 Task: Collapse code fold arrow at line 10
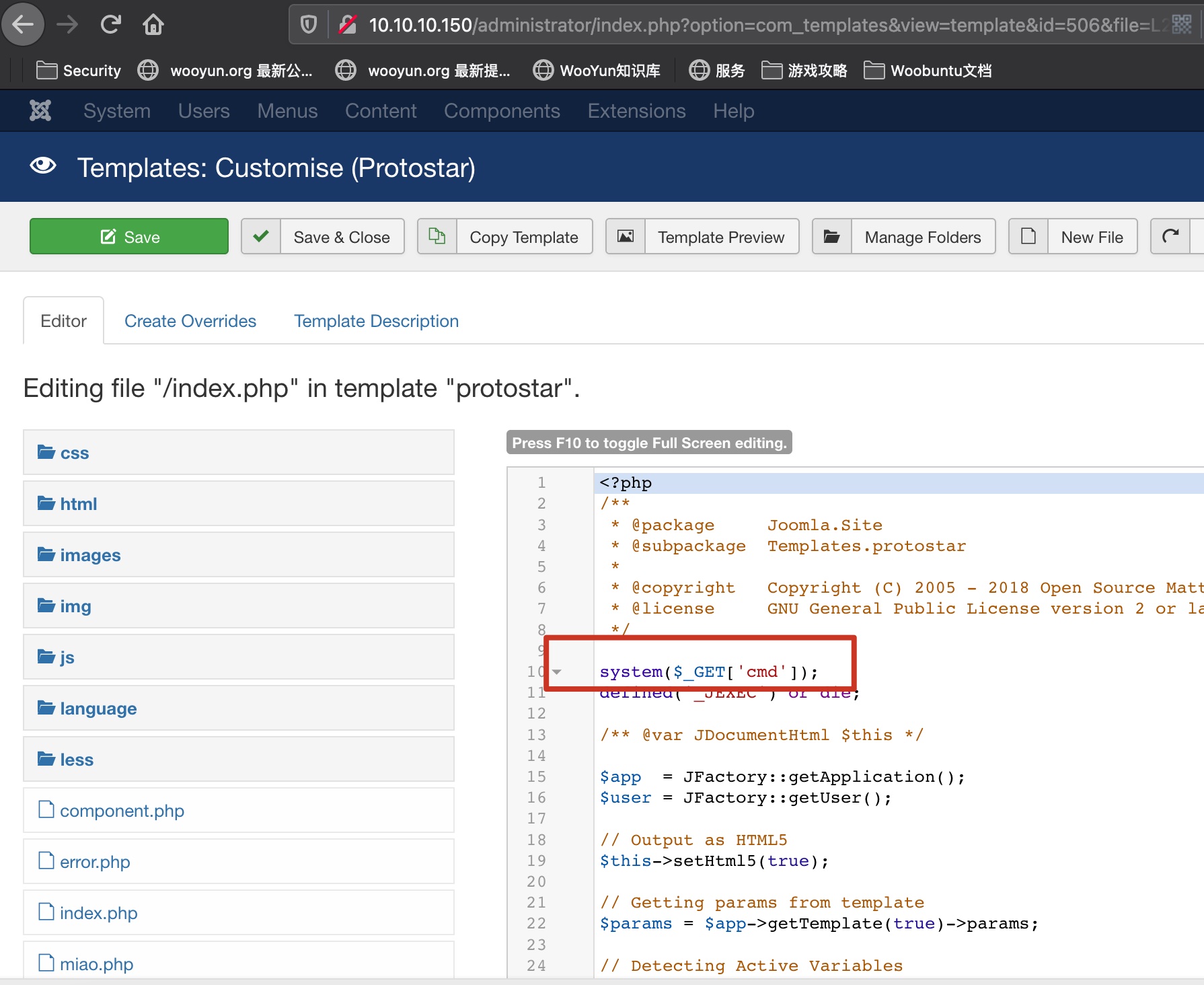pos(557,671)
